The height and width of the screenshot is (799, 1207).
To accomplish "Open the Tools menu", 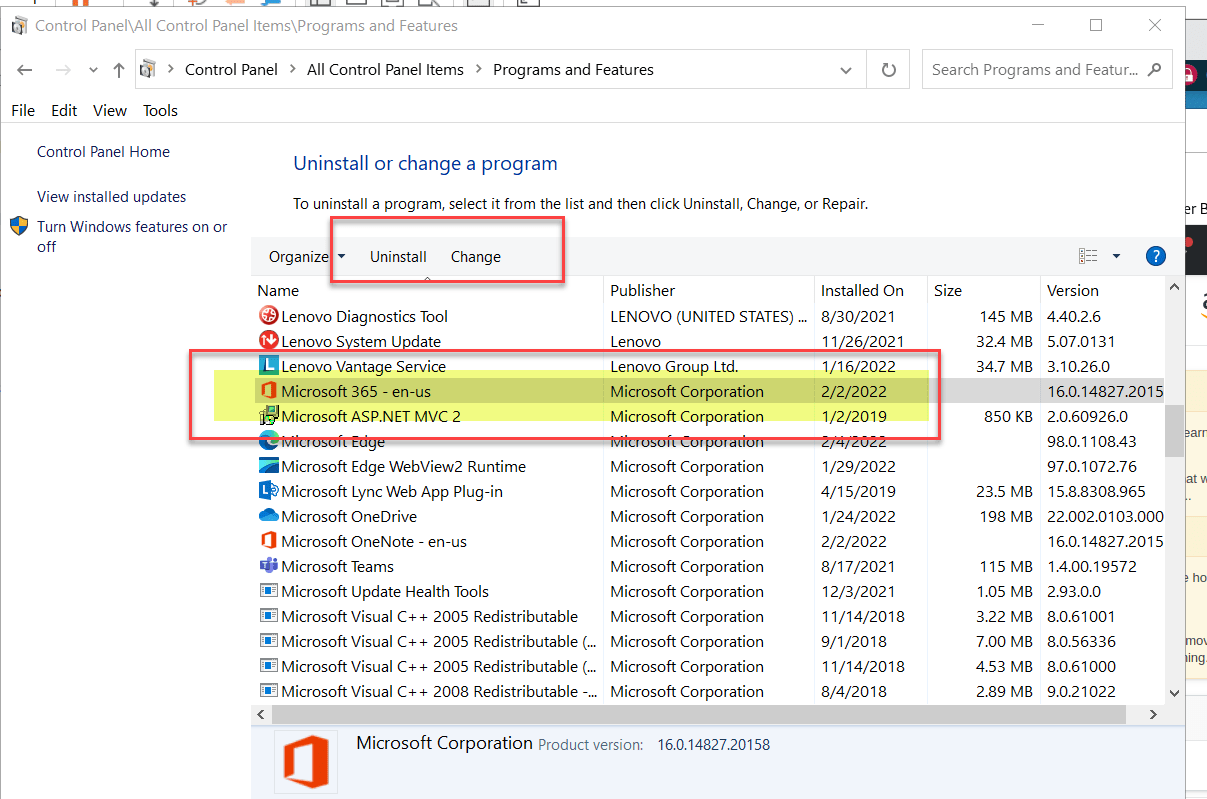I will [160, 110].
